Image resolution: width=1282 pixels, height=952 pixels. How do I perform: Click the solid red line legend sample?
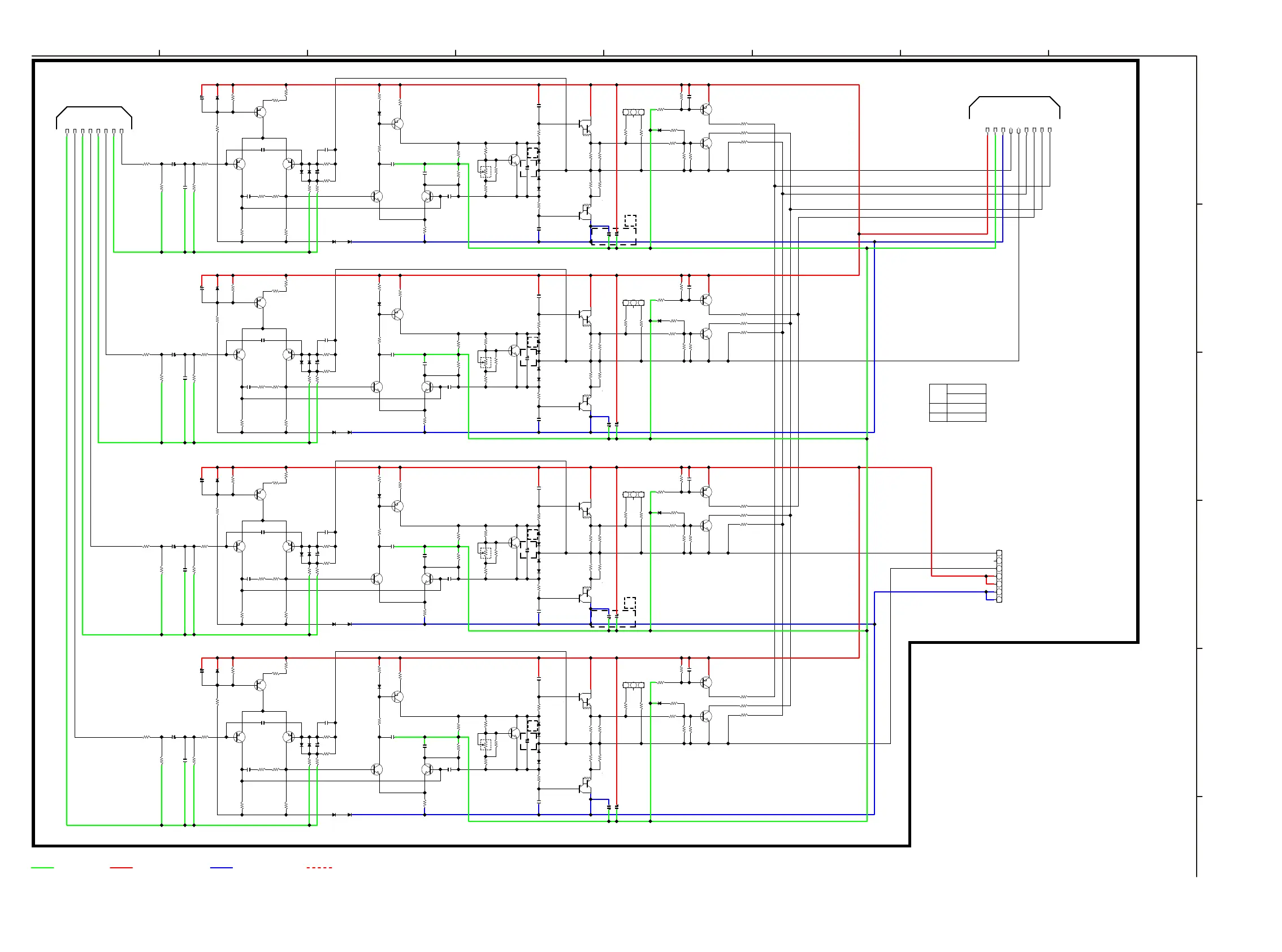pyautogui.click(x=121, y=867)
